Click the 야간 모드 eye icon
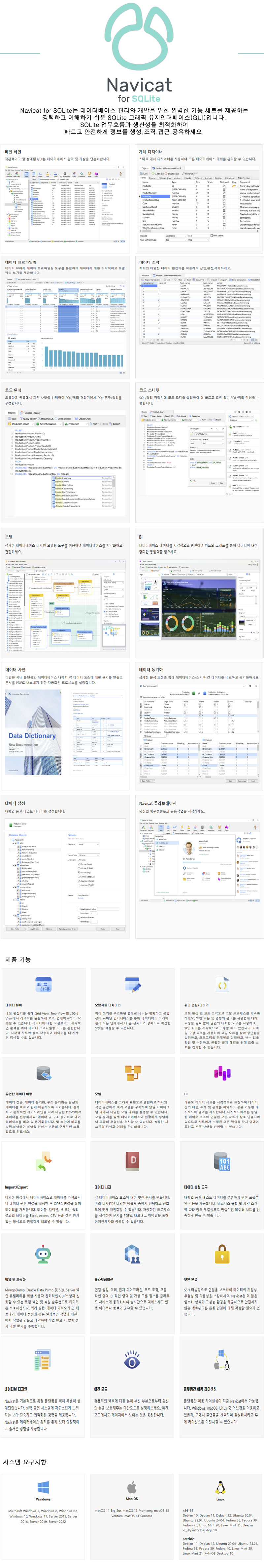 point(132,1360)
